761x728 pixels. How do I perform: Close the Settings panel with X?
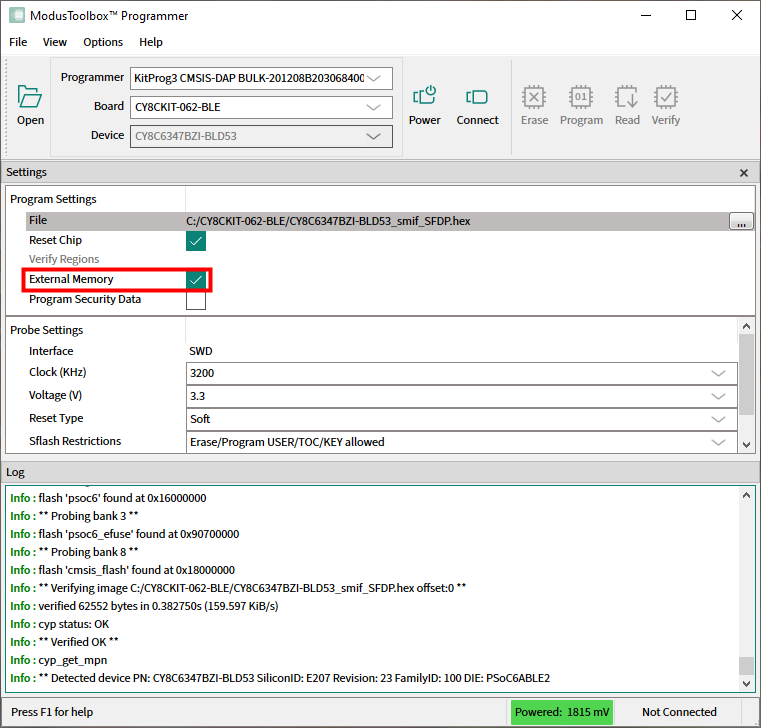tap(743, 173)
